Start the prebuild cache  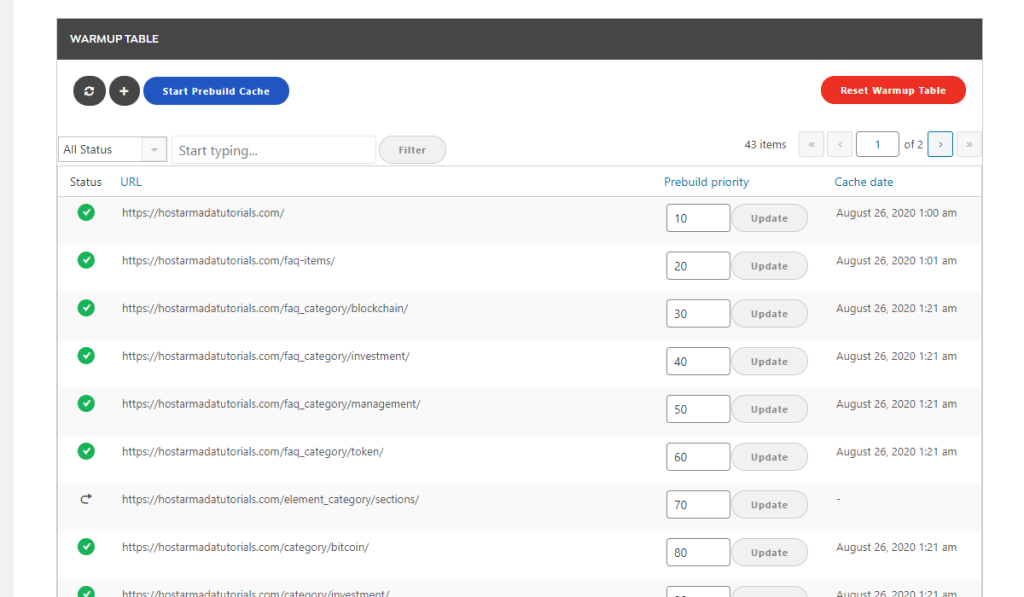tap(216, 91)
